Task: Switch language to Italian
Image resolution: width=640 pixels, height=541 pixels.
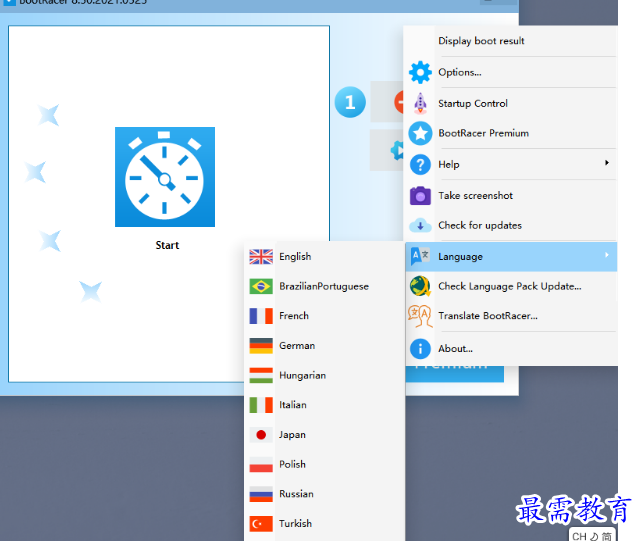Action: click(324, 405)
